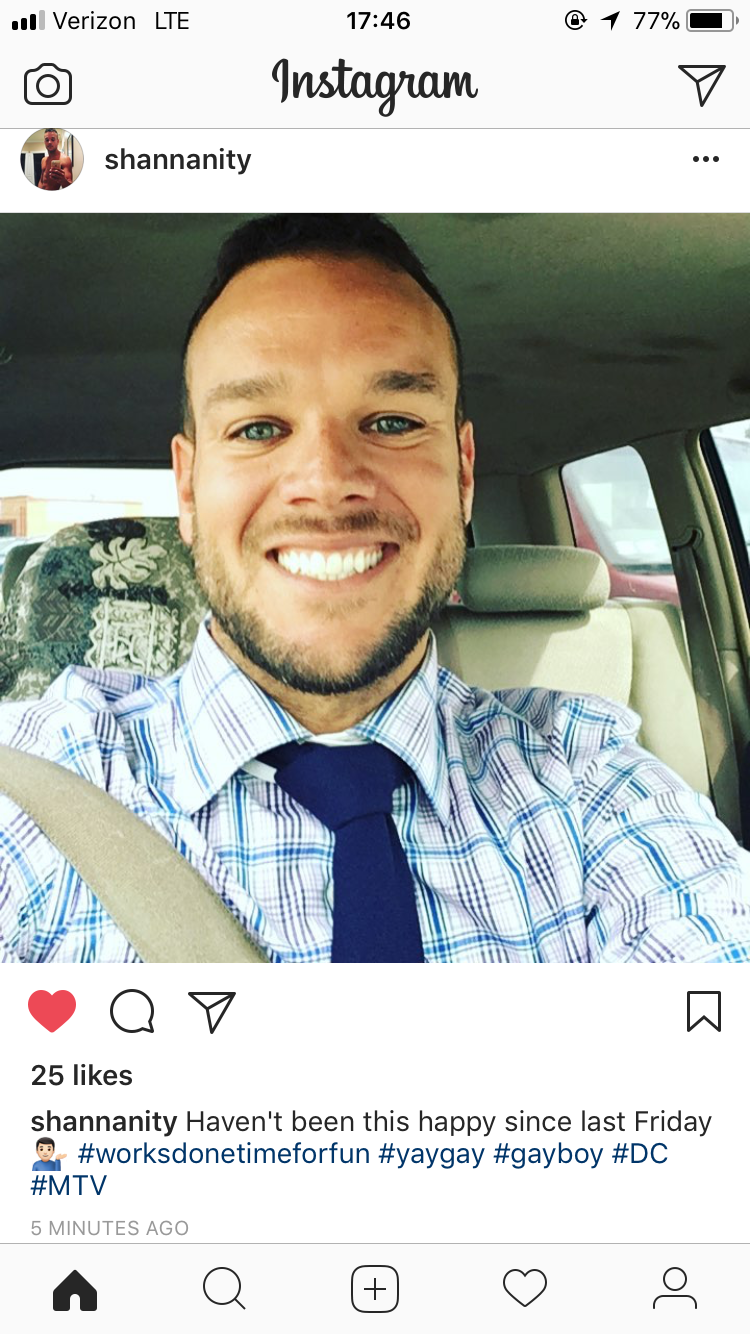Open post options three-dot menu
Viewport: 750px width, 1334px height.
705,159
